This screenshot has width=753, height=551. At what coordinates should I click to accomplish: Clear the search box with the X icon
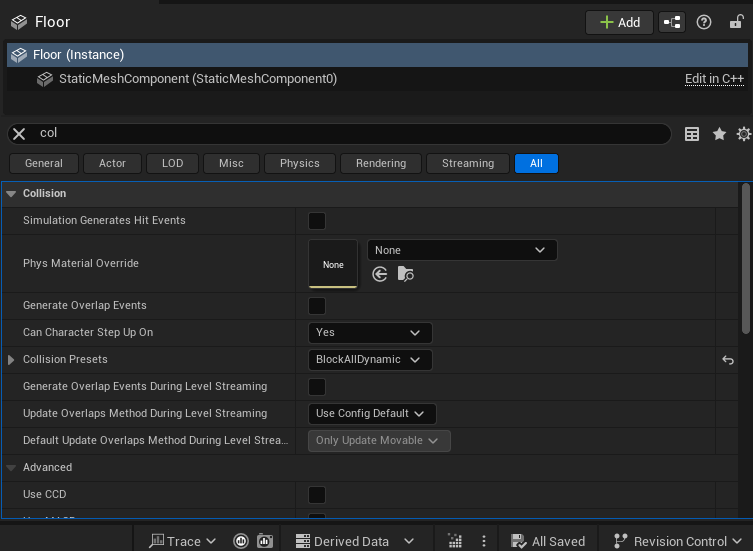click(x=19, y=134)
